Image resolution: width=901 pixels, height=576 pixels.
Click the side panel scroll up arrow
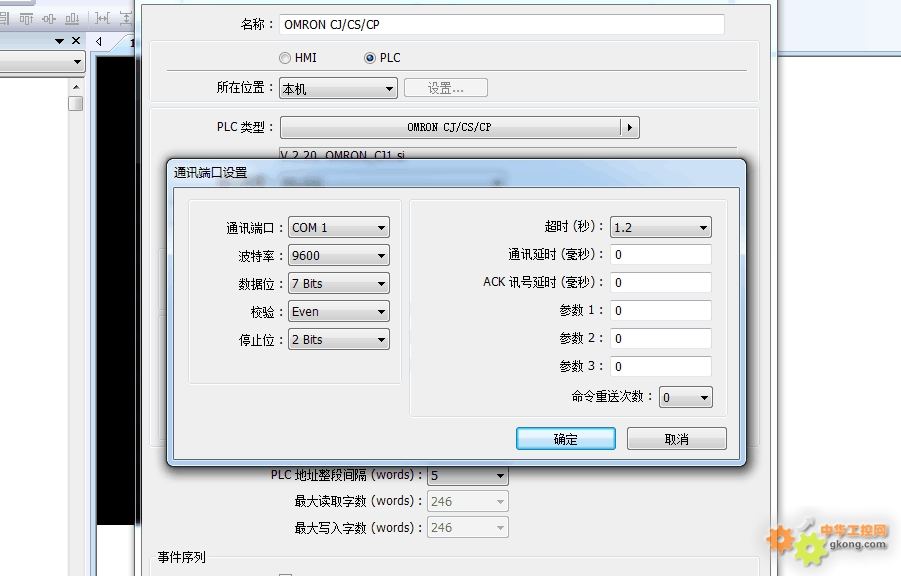pos(76,87)
